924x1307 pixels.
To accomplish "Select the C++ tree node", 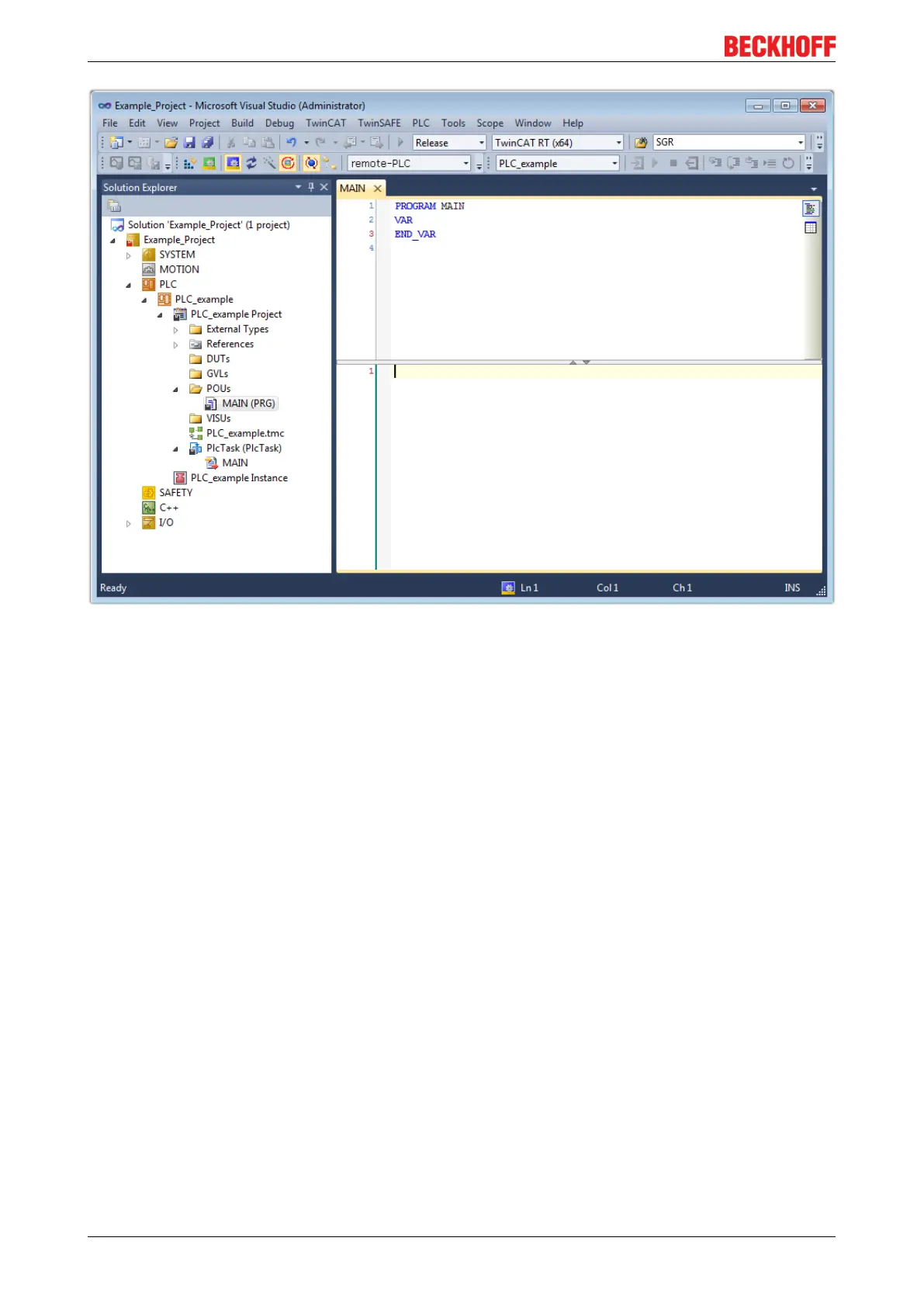I will click(x=161, y=508).
